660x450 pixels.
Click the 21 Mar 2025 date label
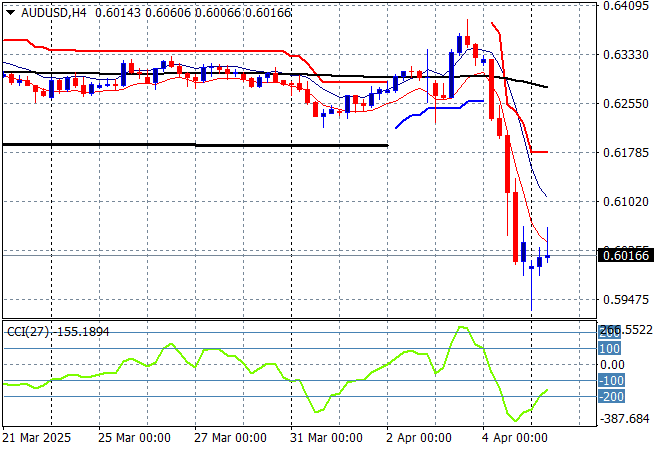click(37, 438)
